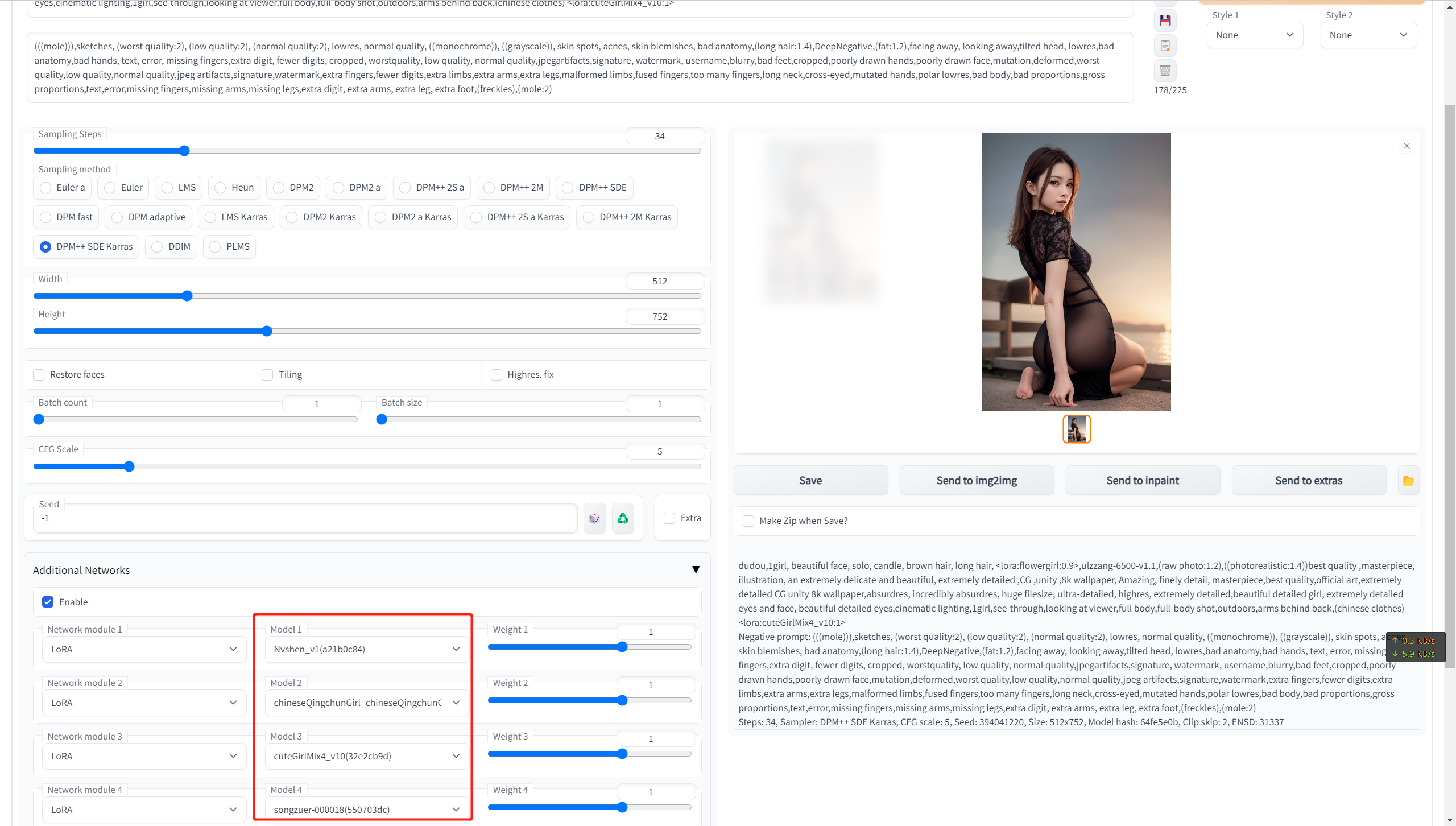Collapse Additional Networks with black triangle

(696, 570)
